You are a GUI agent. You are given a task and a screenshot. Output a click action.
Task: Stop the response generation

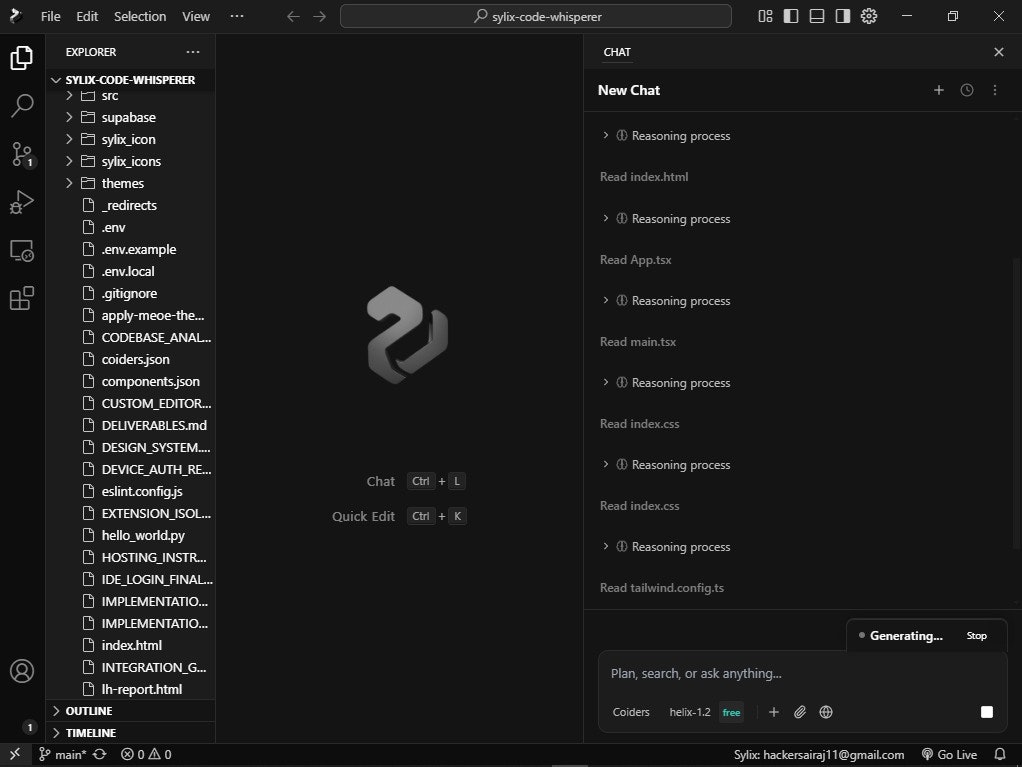point(976,636)
